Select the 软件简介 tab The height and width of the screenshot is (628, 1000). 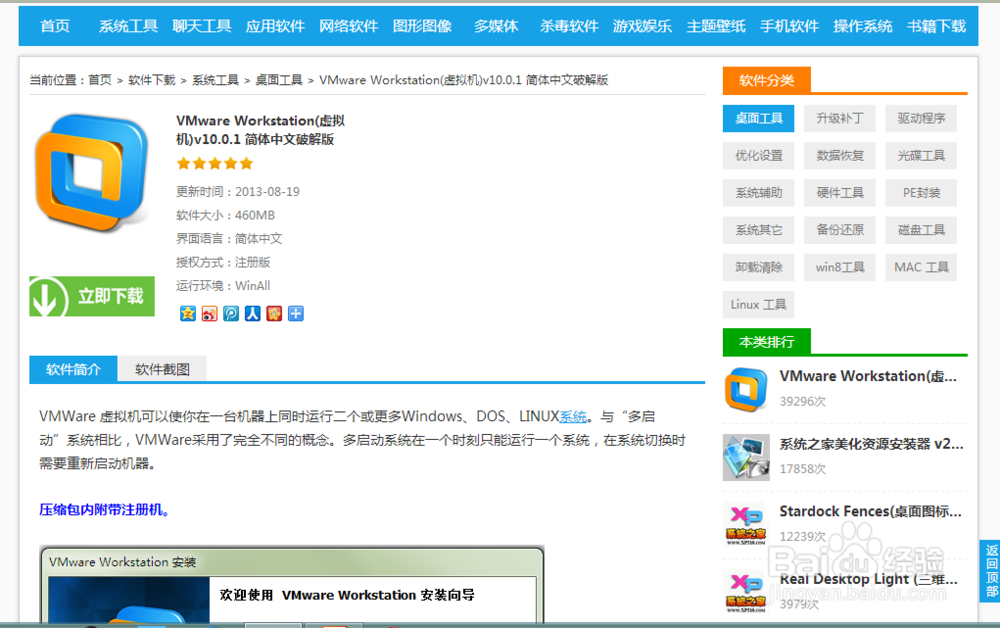[x=73, y=369]
